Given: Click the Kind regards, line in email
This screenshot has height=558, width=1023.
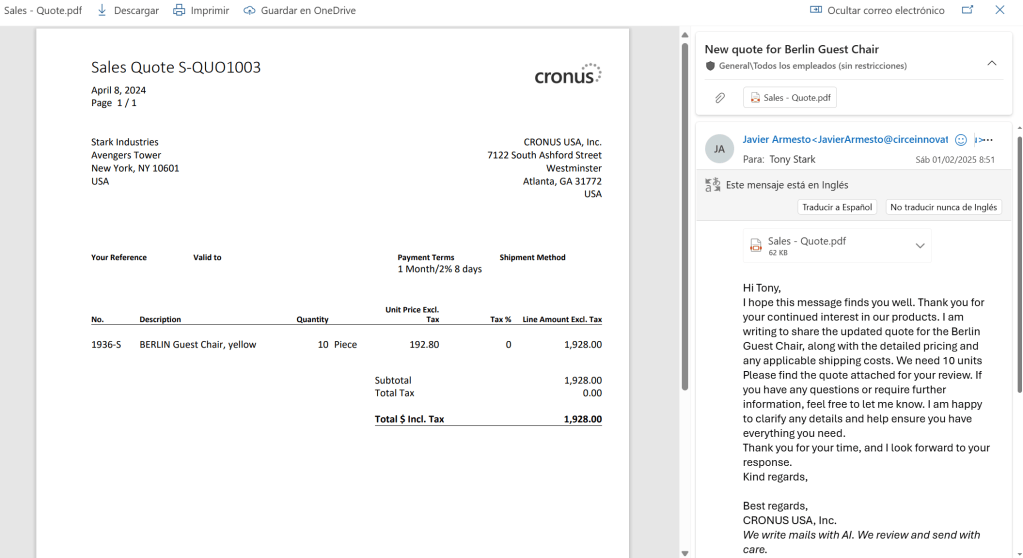Looking at the screenshot, I should (x=775, y=477).
